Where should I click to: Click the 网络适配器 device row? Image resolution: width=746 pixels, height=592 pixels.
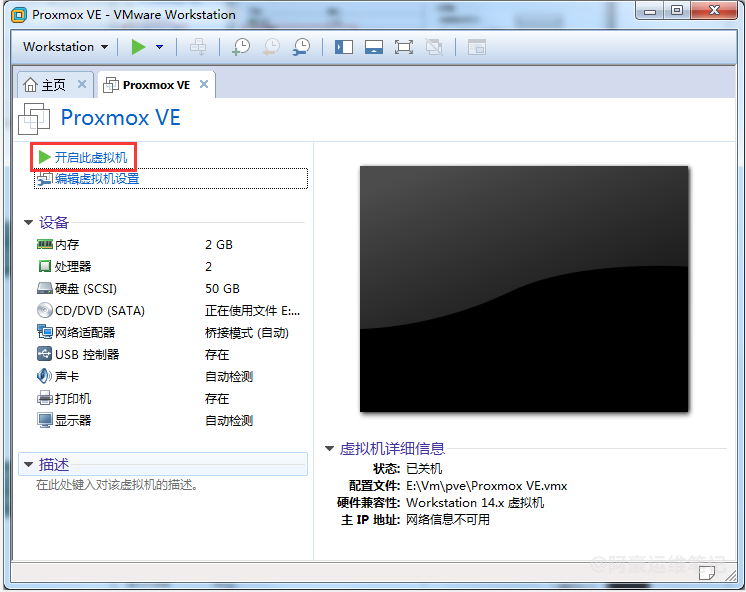(x=169, y=333)
